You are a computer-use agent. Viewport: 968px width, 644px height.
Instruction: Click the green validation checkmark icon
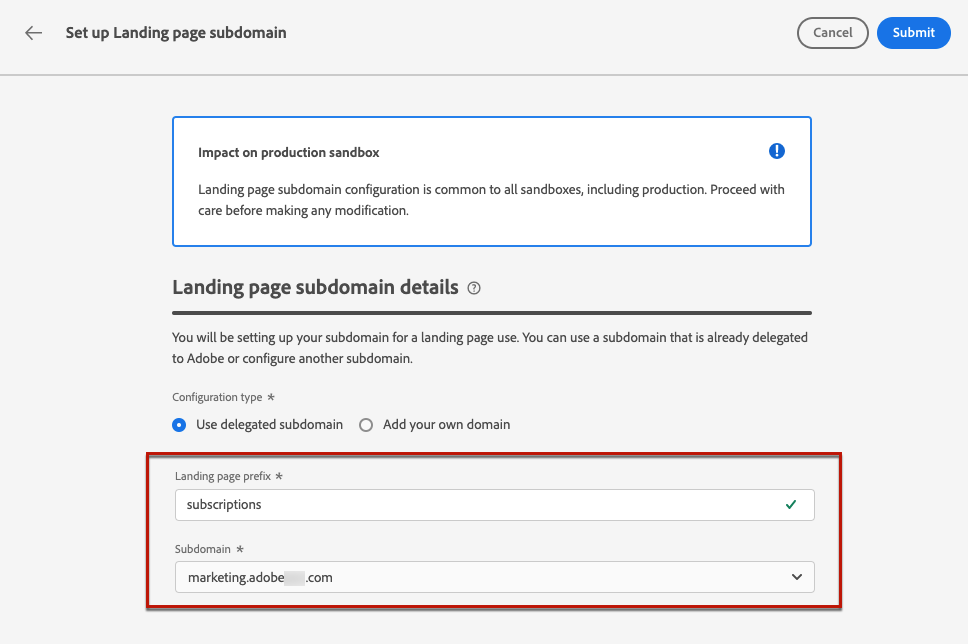(x=791, y=505)
